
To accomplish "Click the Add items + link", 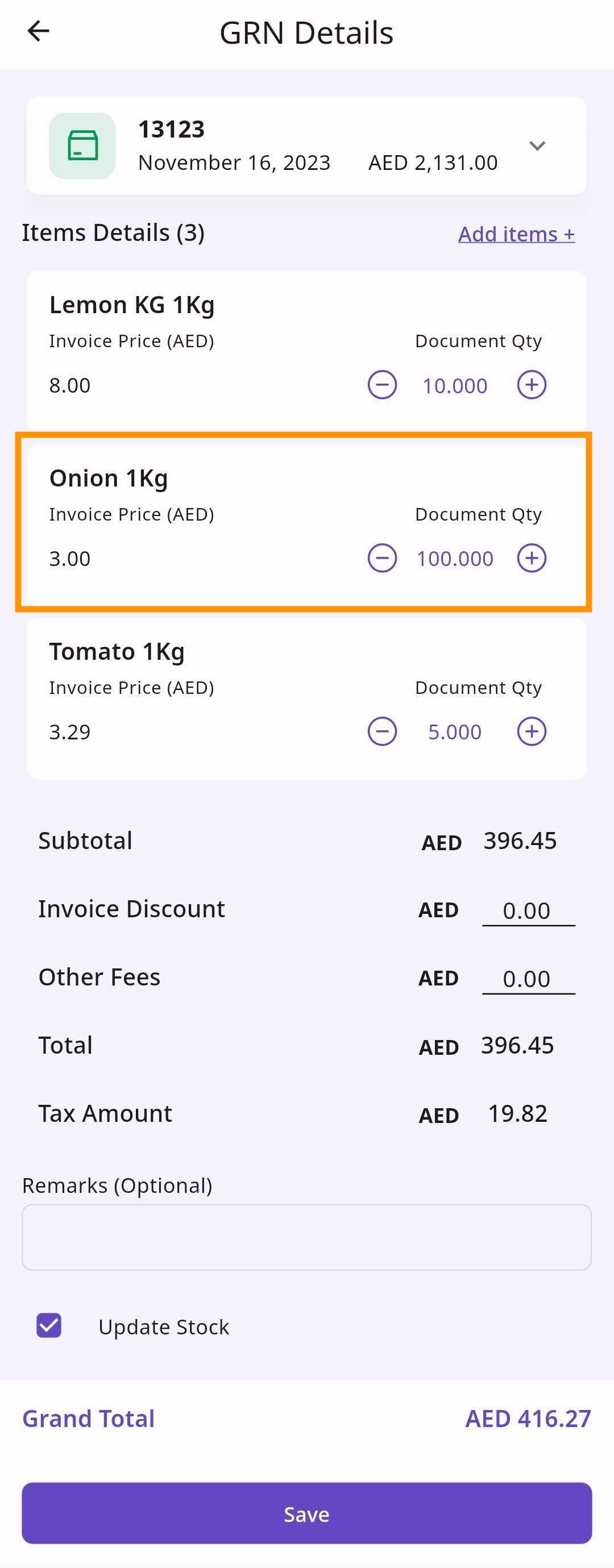I will point(516,234).
